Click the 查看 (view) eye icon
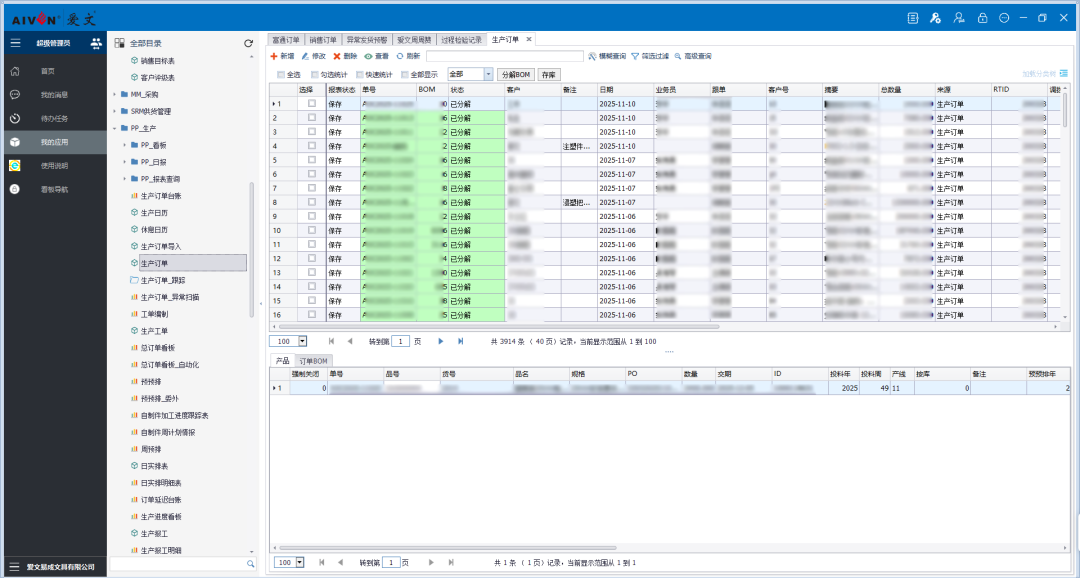Viewport: 1080px width, 578px height. [x=368, y=56]
